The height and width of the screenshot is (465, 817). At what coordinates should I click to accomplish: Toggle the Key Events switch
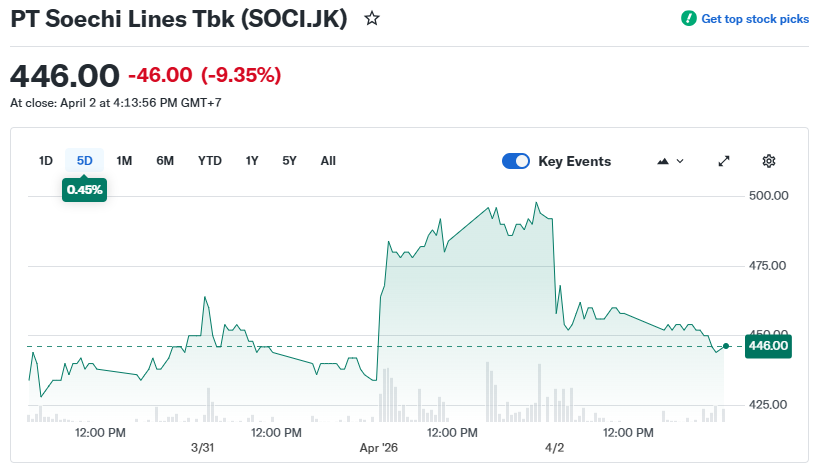(x=516, y=161)
